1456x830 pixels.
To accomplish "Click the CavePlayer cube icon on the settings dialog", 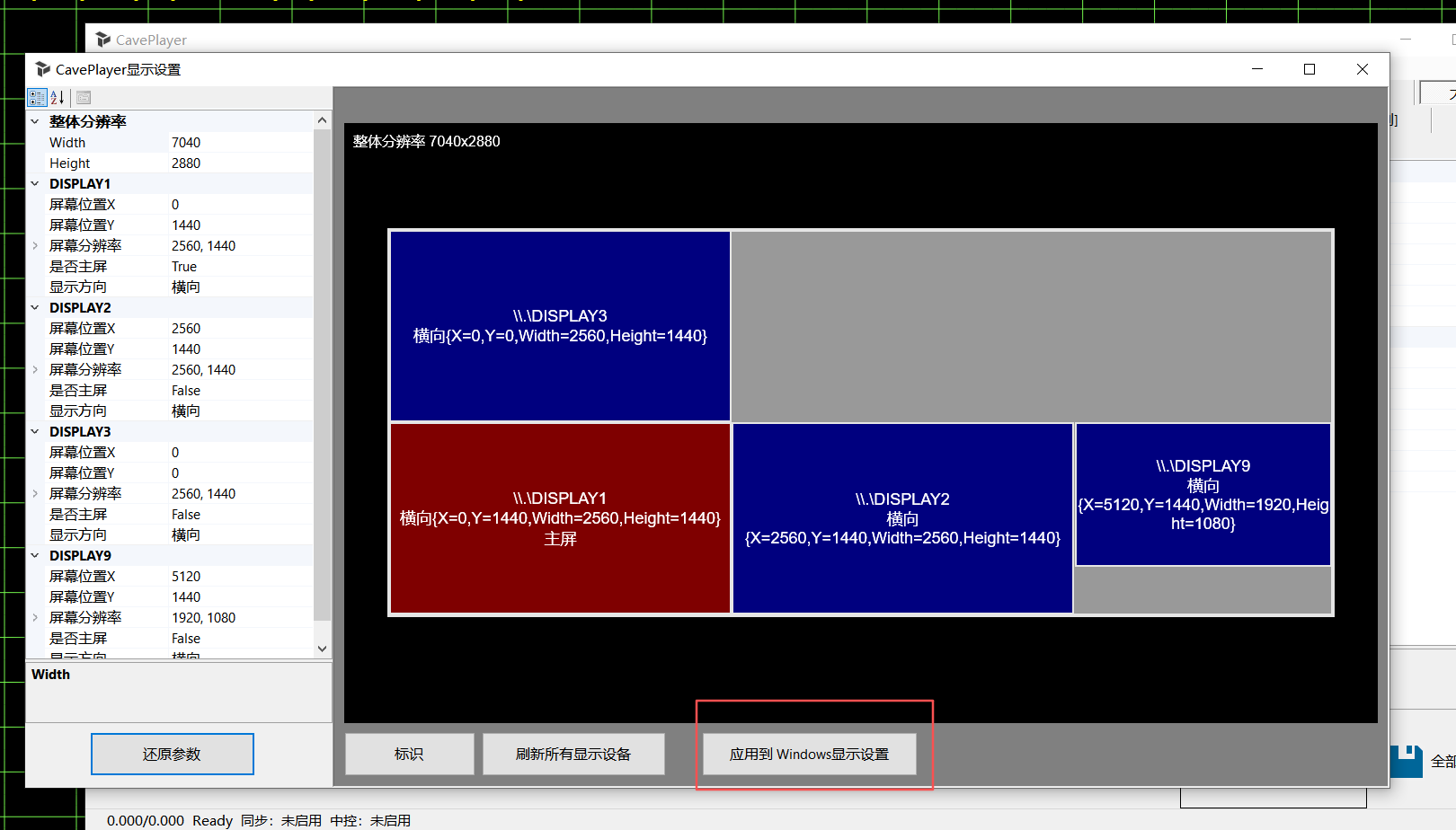I will click(42, 68).
